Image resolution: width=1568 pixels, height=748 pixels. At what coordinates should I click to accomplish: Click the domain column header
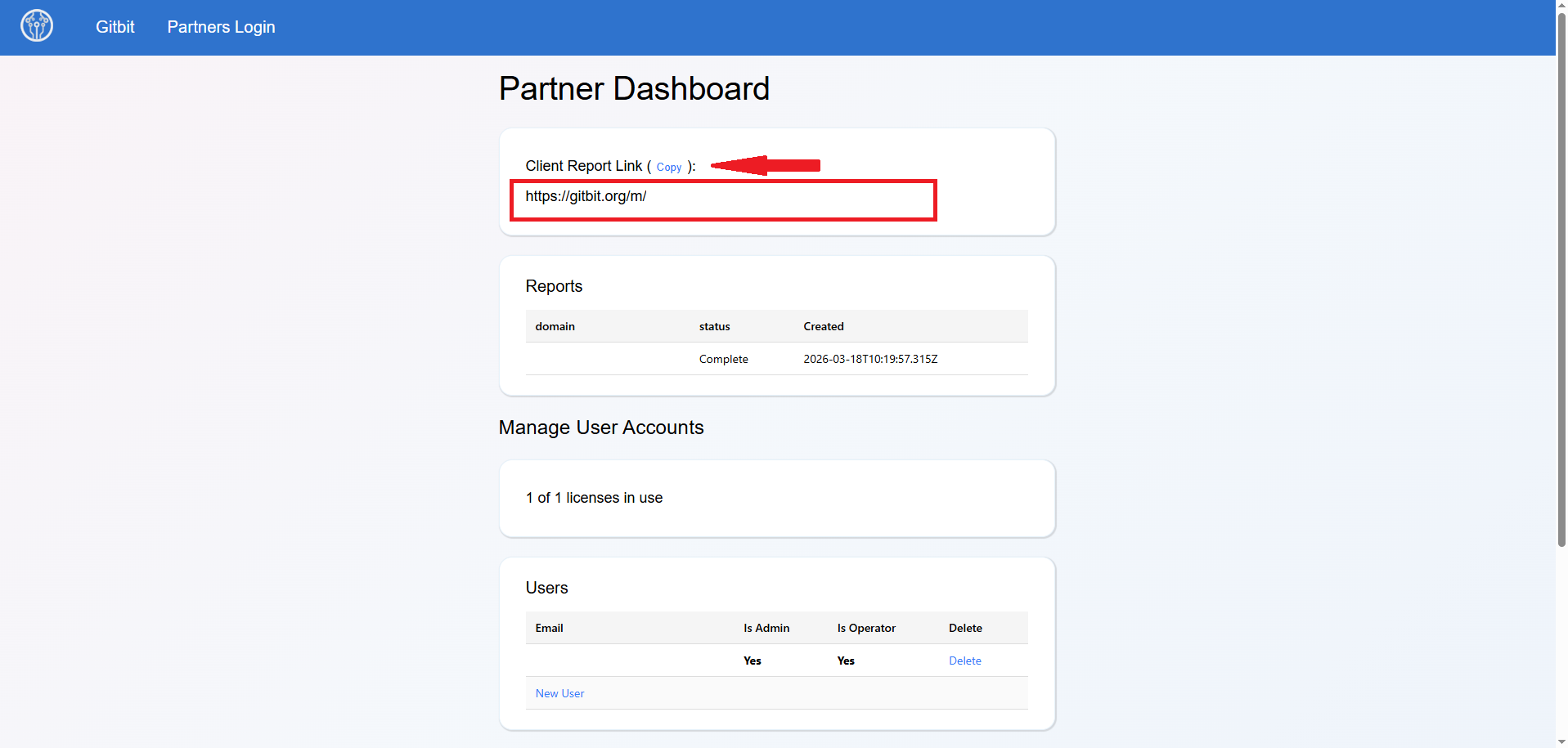[x=555, y=326]
